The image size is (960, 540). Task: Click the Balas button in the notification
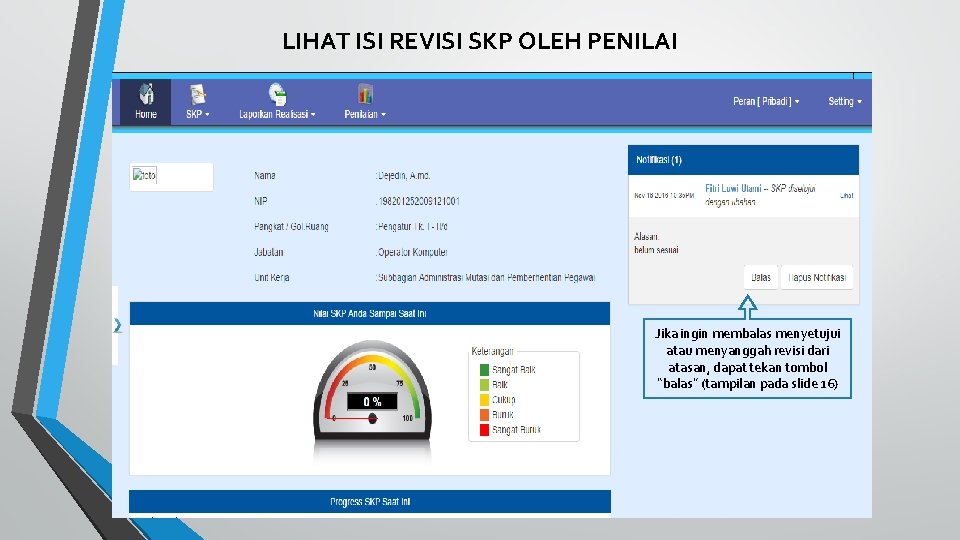pos(761,277)
